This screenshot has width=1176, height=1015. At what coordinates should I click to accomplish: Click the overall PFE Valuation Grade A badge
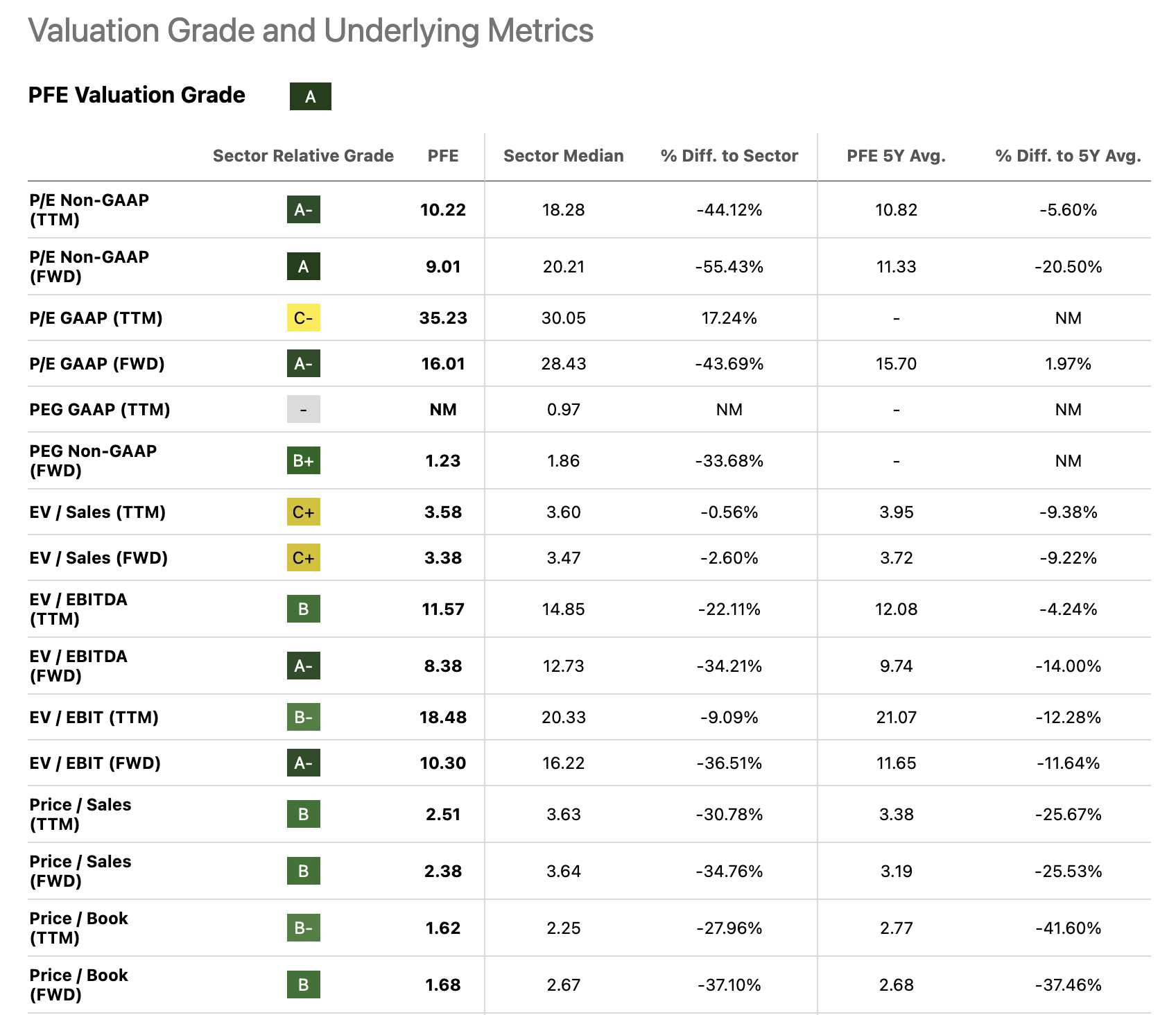point(310,96)
